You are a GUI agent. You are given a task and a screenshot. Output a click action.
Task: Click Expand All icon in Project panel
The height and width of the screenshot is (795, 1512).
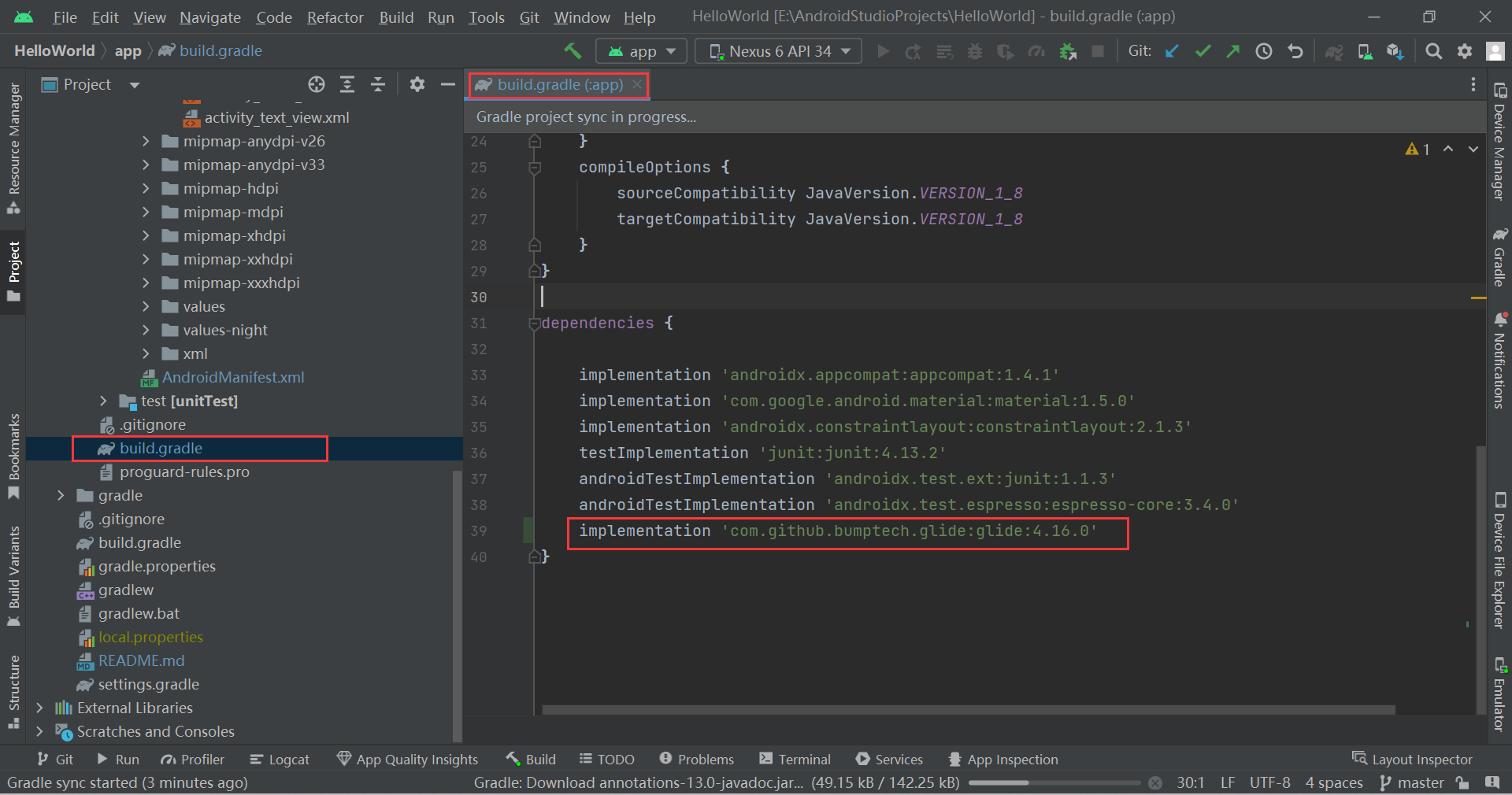347,84
